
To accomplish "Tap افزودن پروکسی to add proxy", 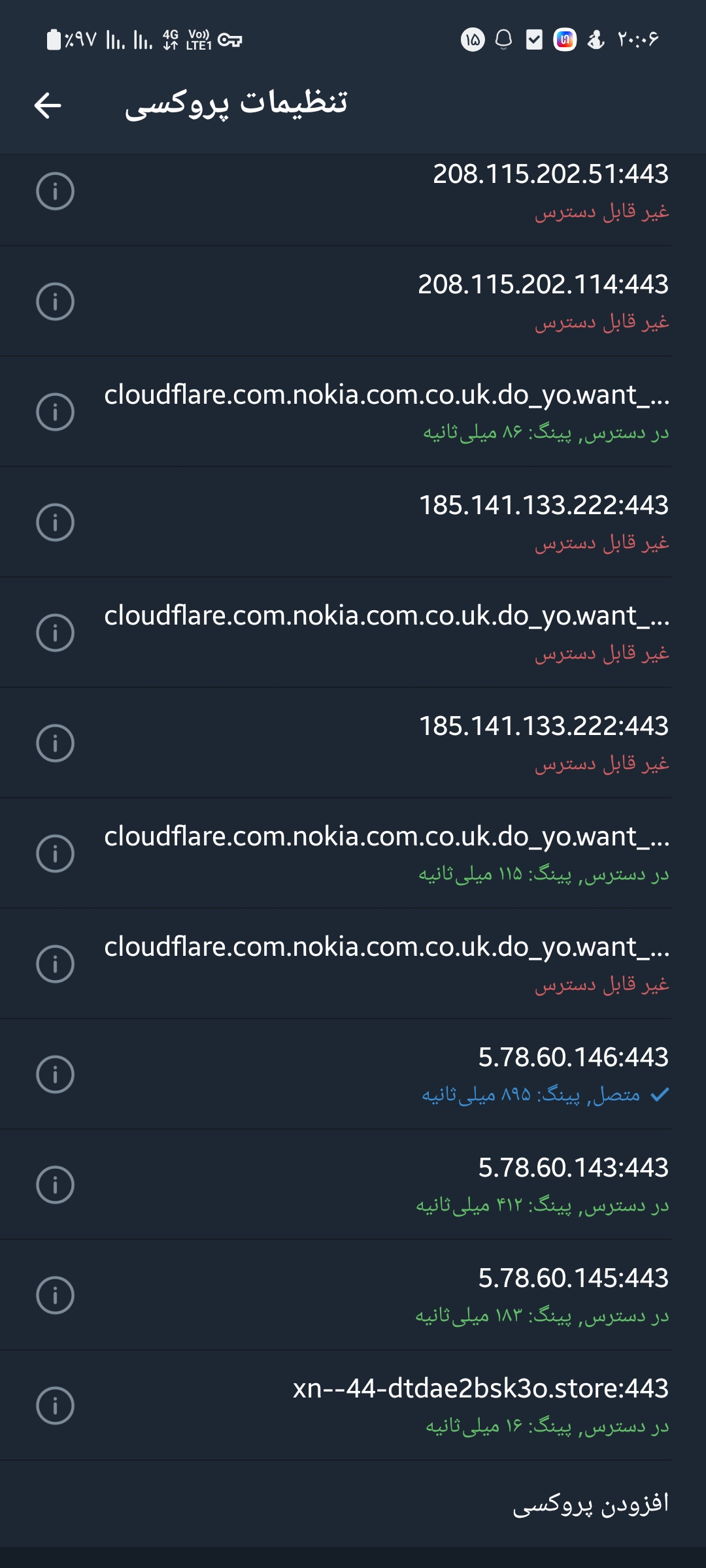I will coord(590,1503).
